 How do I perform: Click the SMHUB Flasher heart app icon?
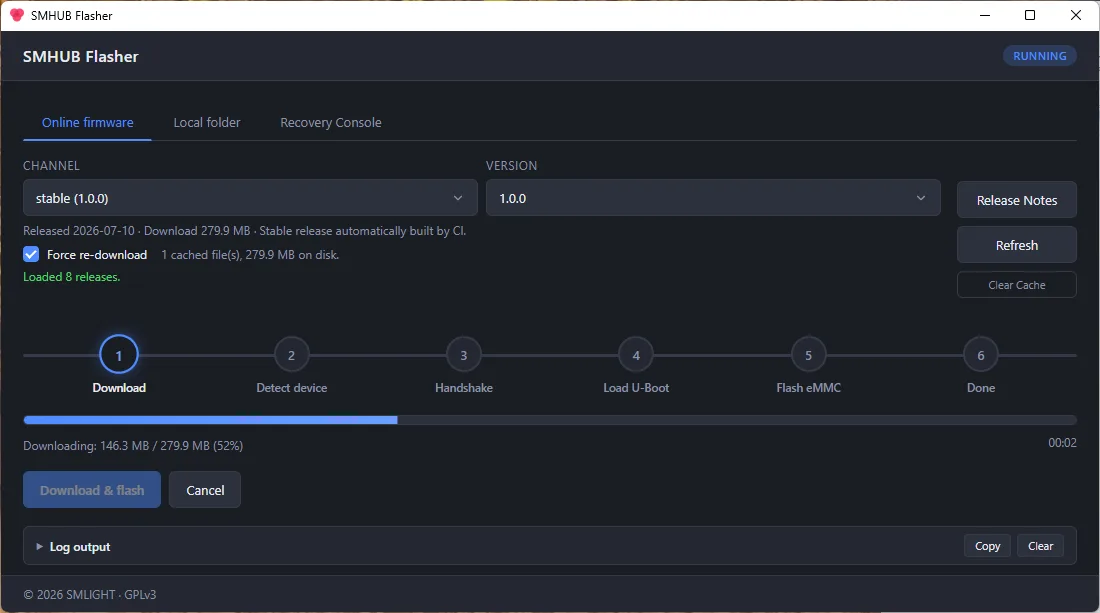(x=17, y=15)
